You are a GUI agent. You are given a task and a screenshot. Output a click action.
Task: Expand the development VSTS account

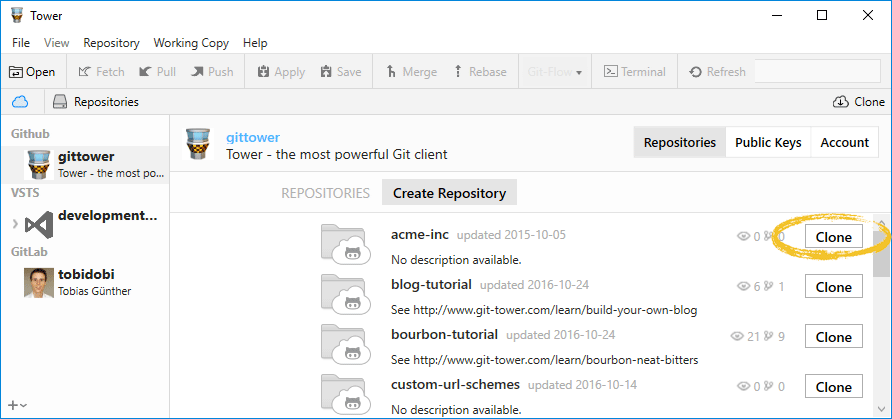pyautogui.click(x=14, y=223)
